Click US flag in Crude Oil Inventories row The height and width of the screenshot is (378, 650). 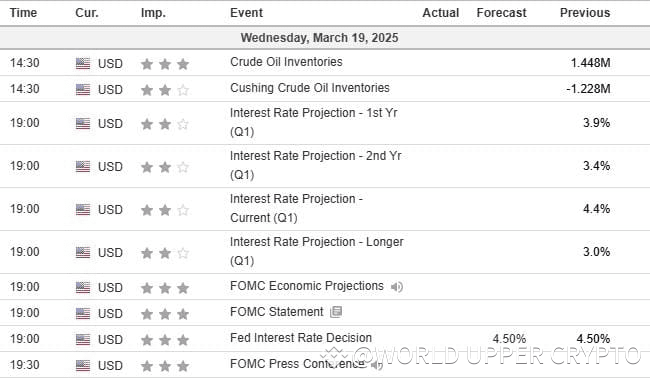pyautogui.click(x=83, y=63)
